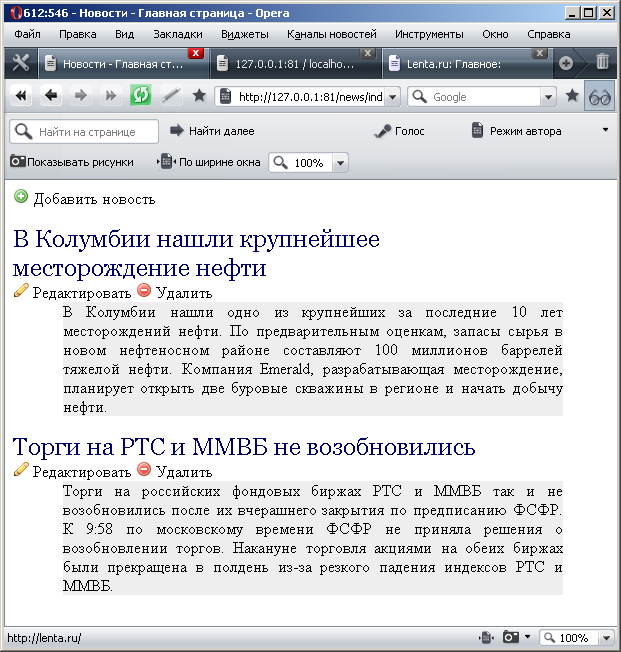Open the Правка menu
The height and width of the screenshot is (652, 621).
[78, 34]
